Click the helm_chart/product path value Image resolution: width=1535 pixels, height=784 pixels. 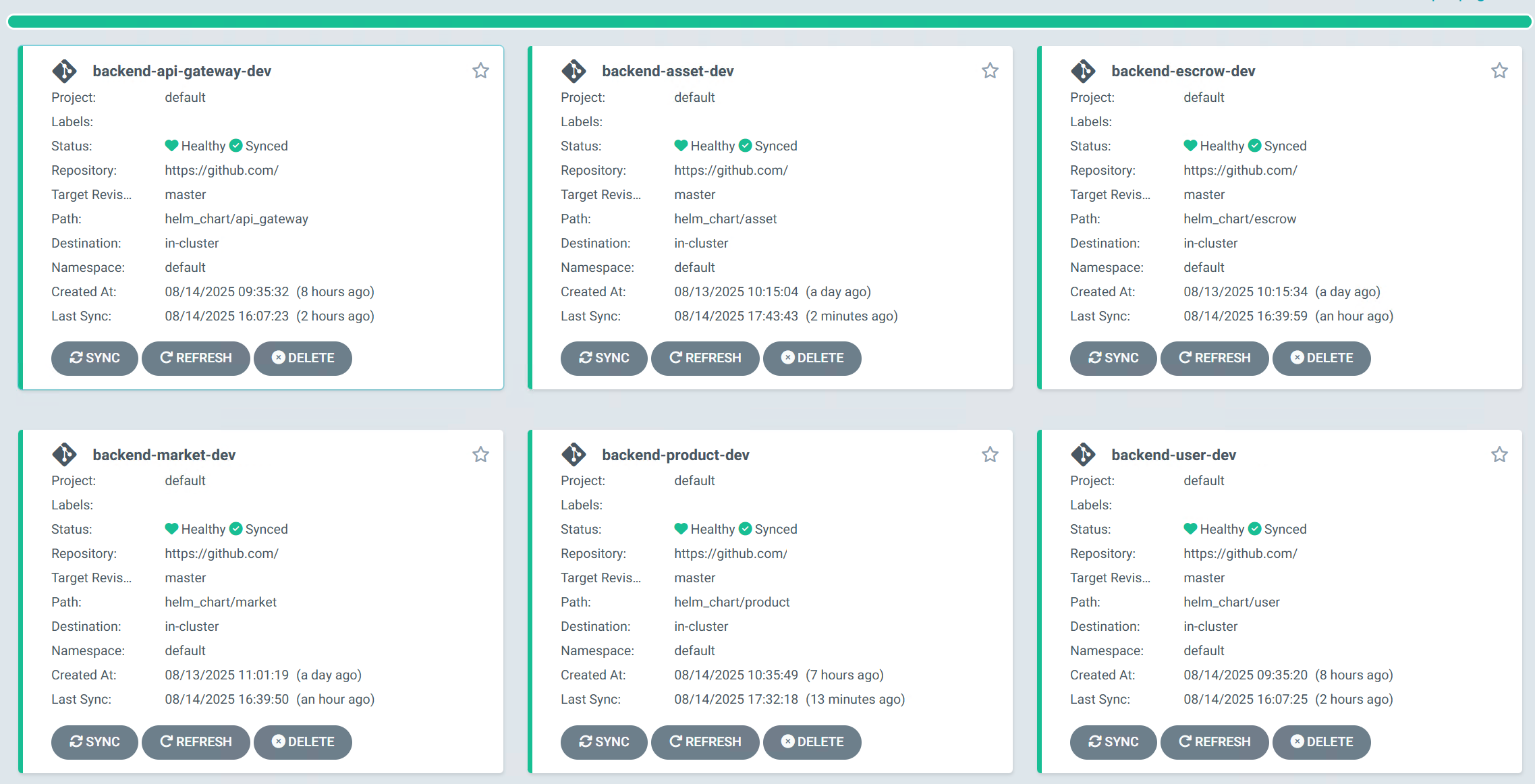click(732, 602)
